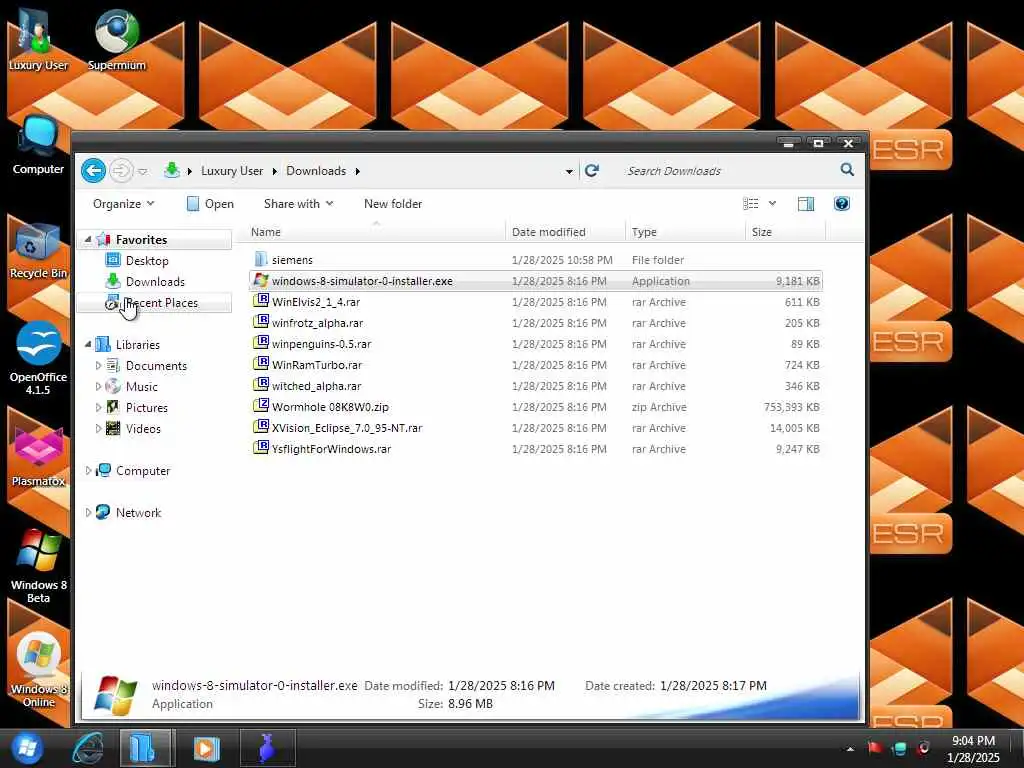
Task: Show hidden tray icons arrow
Action: click(850, 749)
